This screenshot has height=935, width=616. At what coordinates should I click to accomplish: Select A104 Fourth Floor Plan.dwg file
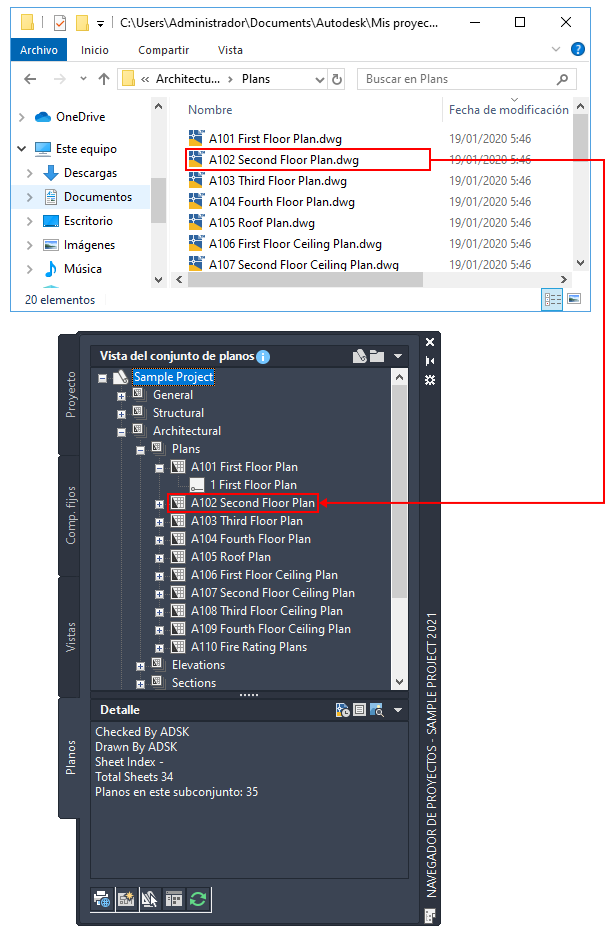click(281, 202)
